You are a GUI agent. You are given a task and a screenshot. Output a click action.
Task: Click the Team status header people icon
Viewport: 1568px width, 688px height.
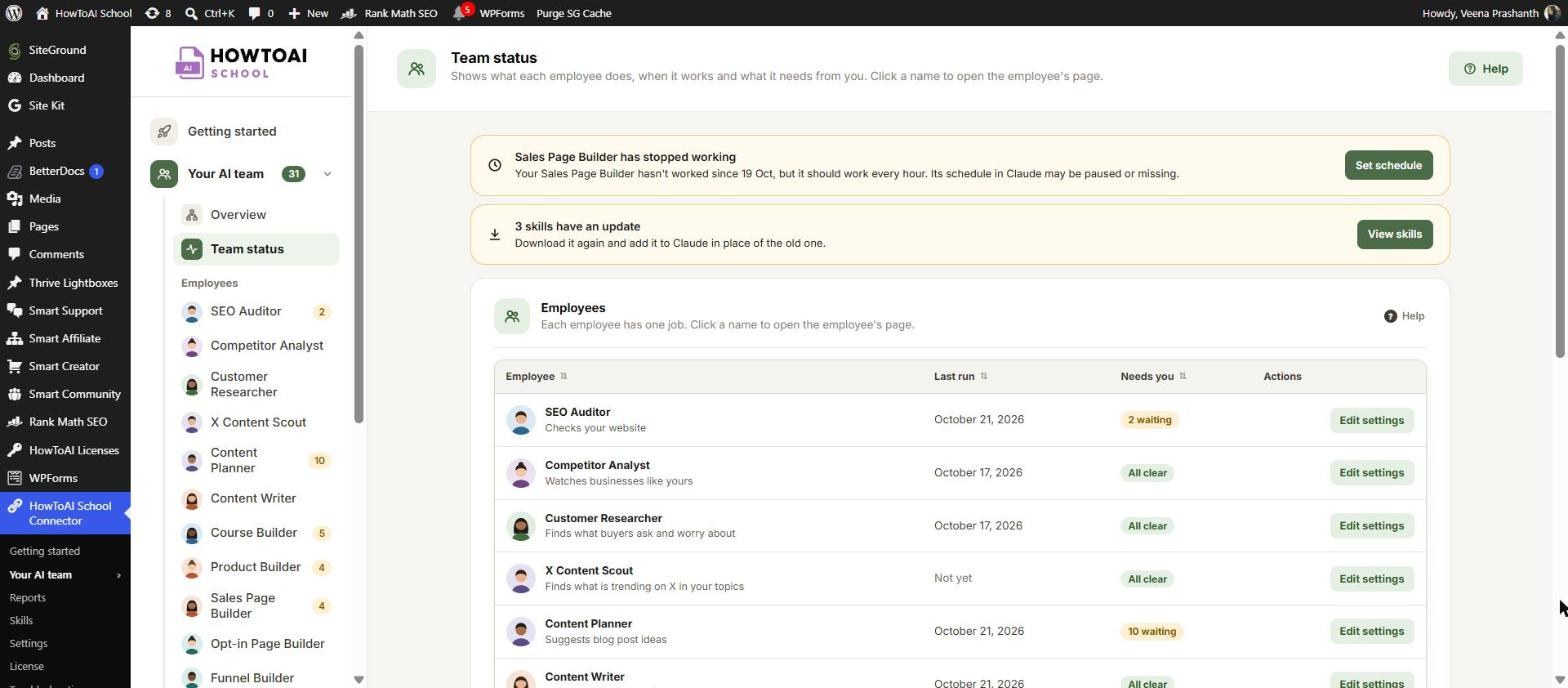416,69
